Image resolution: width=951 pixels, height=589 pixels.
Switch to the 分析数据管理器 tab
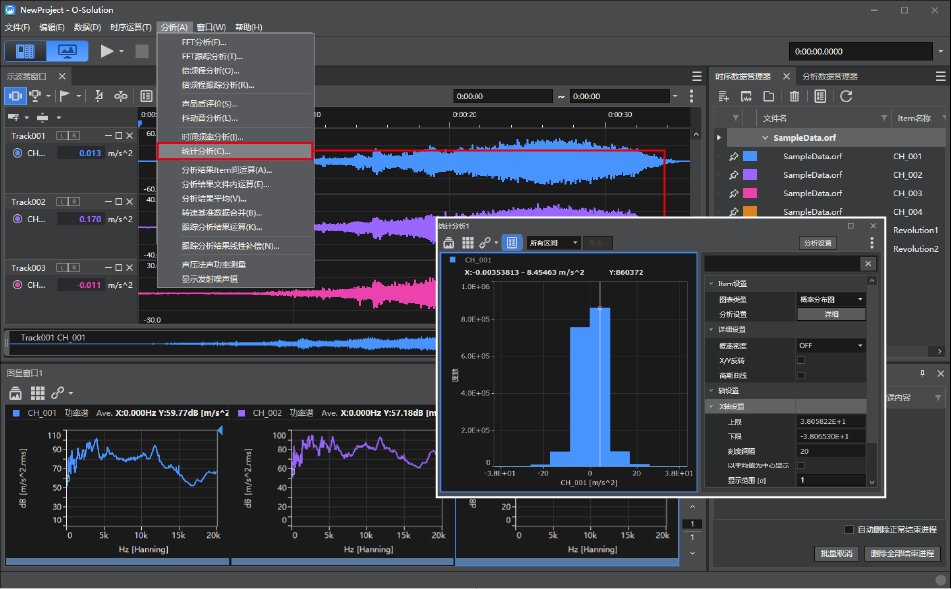[x=830, y=76]
